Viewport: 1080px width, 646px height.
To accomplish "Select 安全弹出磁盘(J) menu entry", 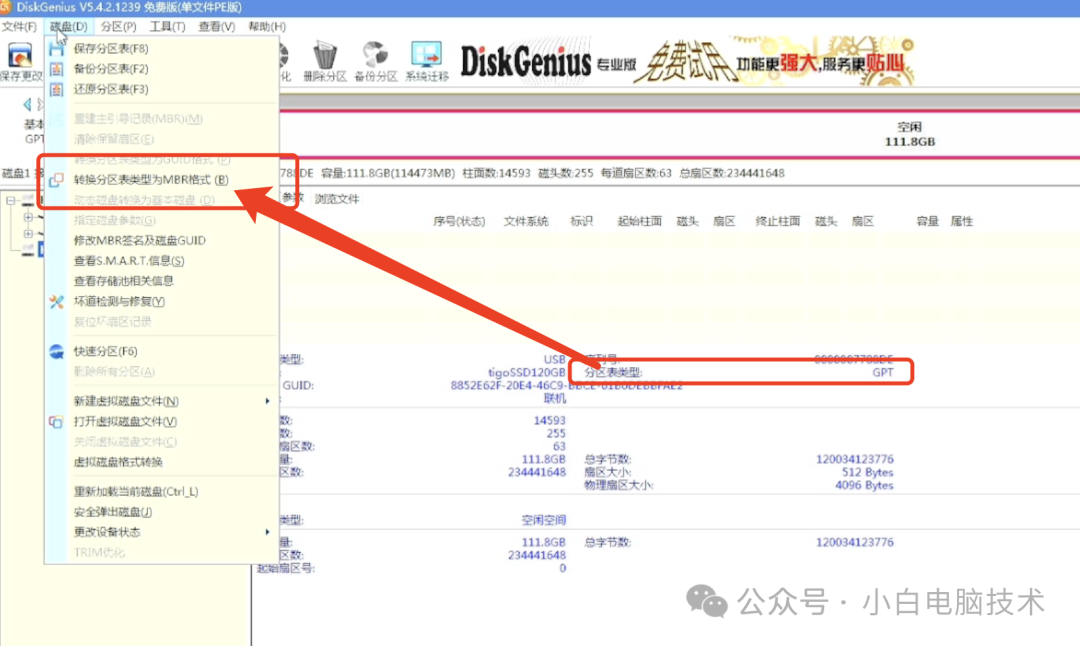I will 112,512.
